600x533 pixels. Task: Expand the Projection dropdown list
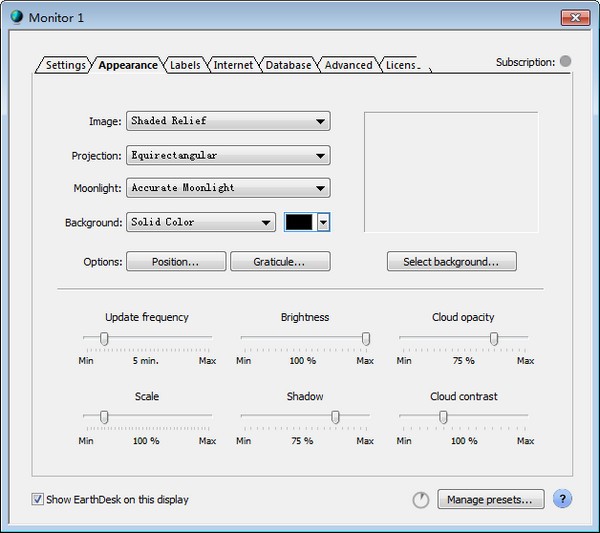click(228, 155)
